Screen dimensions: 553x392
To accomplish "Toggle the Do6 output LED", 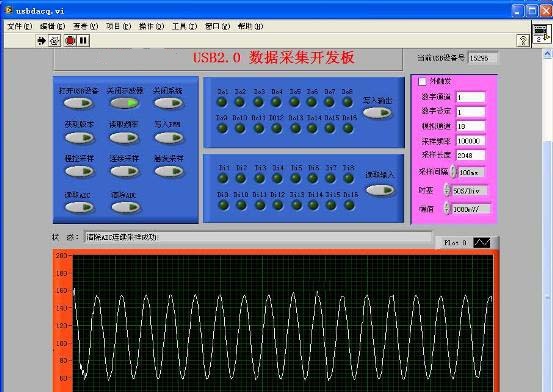I will tap(311, 102).
